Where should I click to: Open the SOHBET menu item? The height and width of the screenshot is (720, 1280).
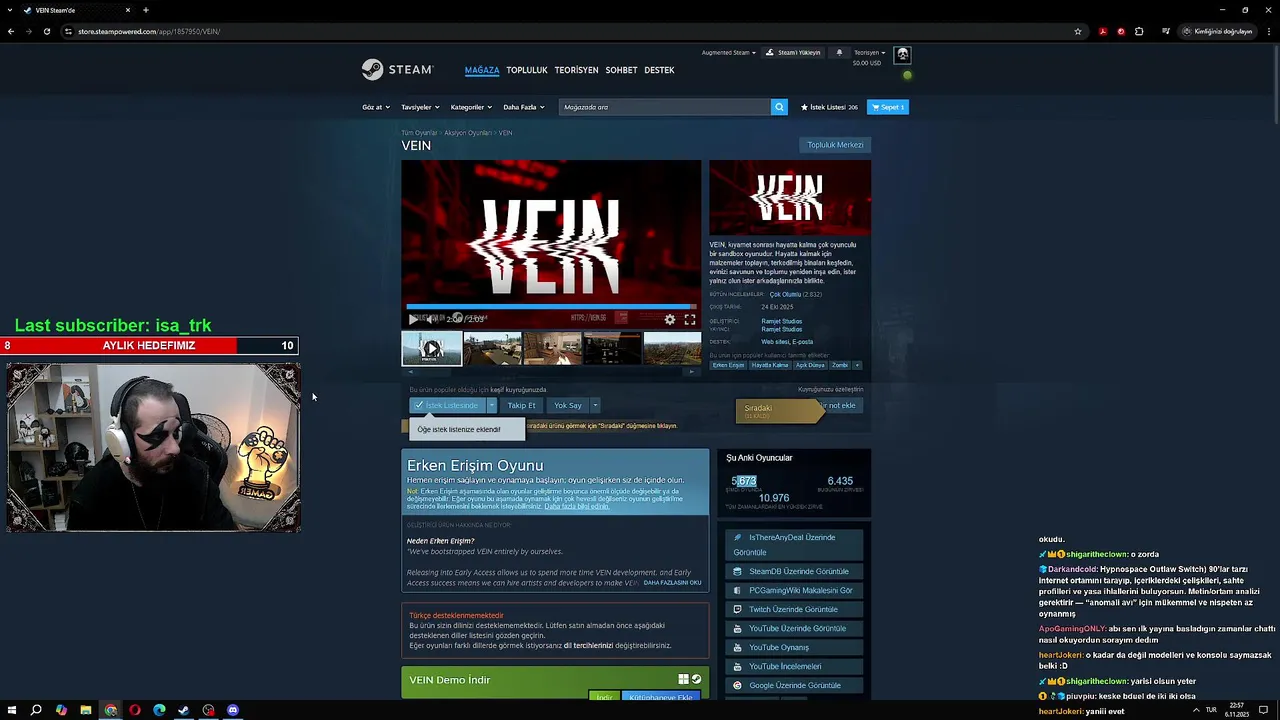[621, 70]
